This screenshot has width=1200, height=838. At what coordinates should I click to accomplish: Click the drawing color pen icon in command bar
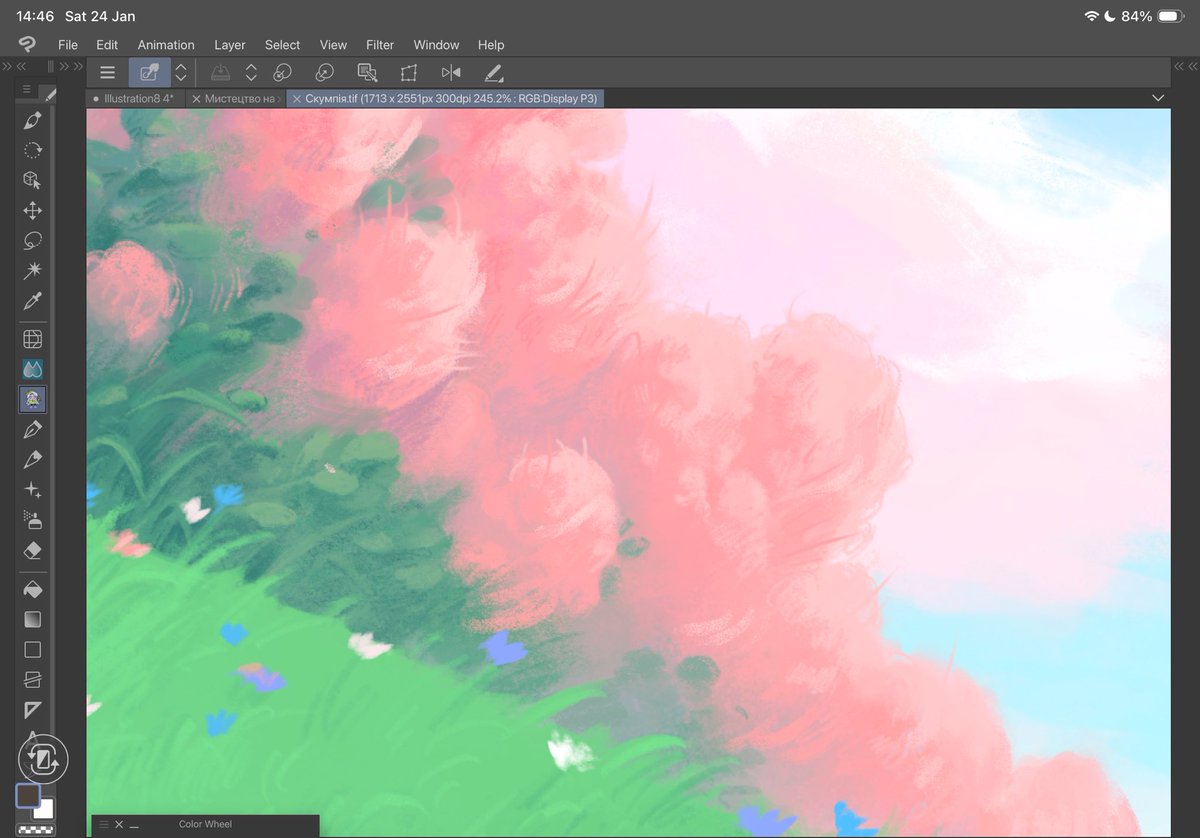[493, 73]
